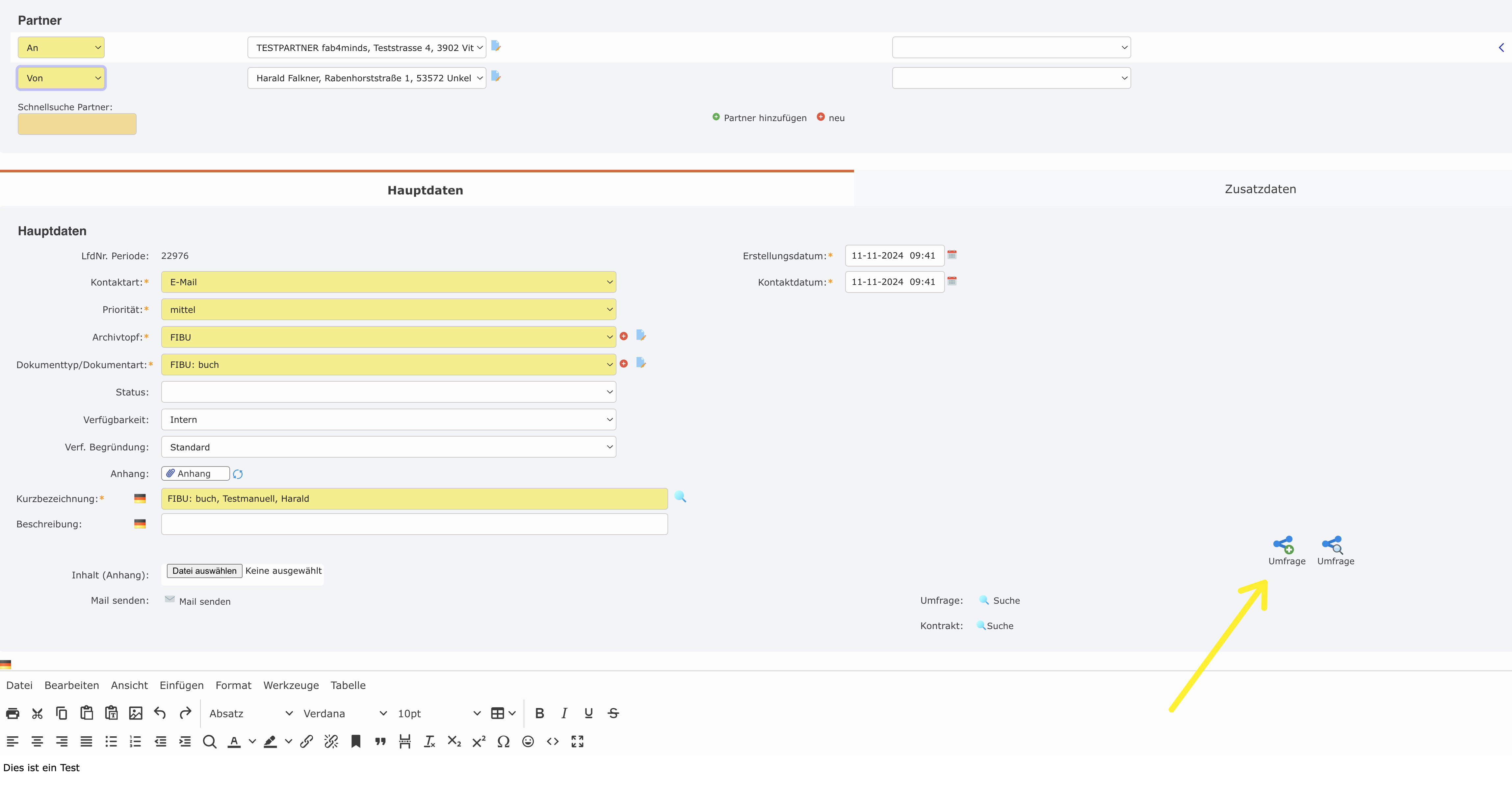Insert image using editor toolbar icon
The width and height of the screenshot is (1512, 810).
coord(136,713)
